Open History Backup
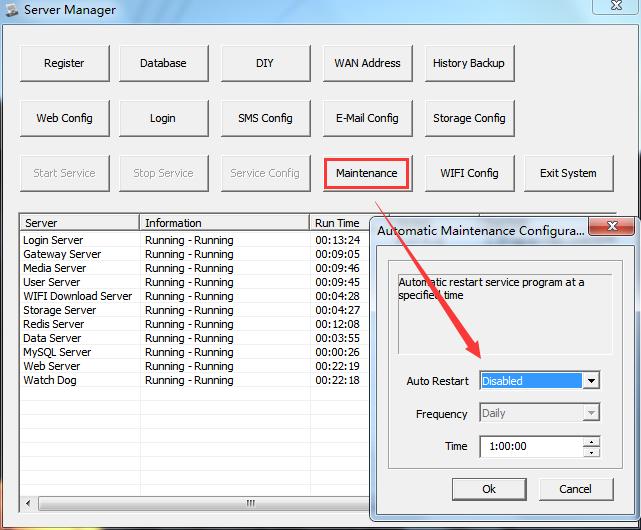Viewport: 641px width, 530px height. 469,63
